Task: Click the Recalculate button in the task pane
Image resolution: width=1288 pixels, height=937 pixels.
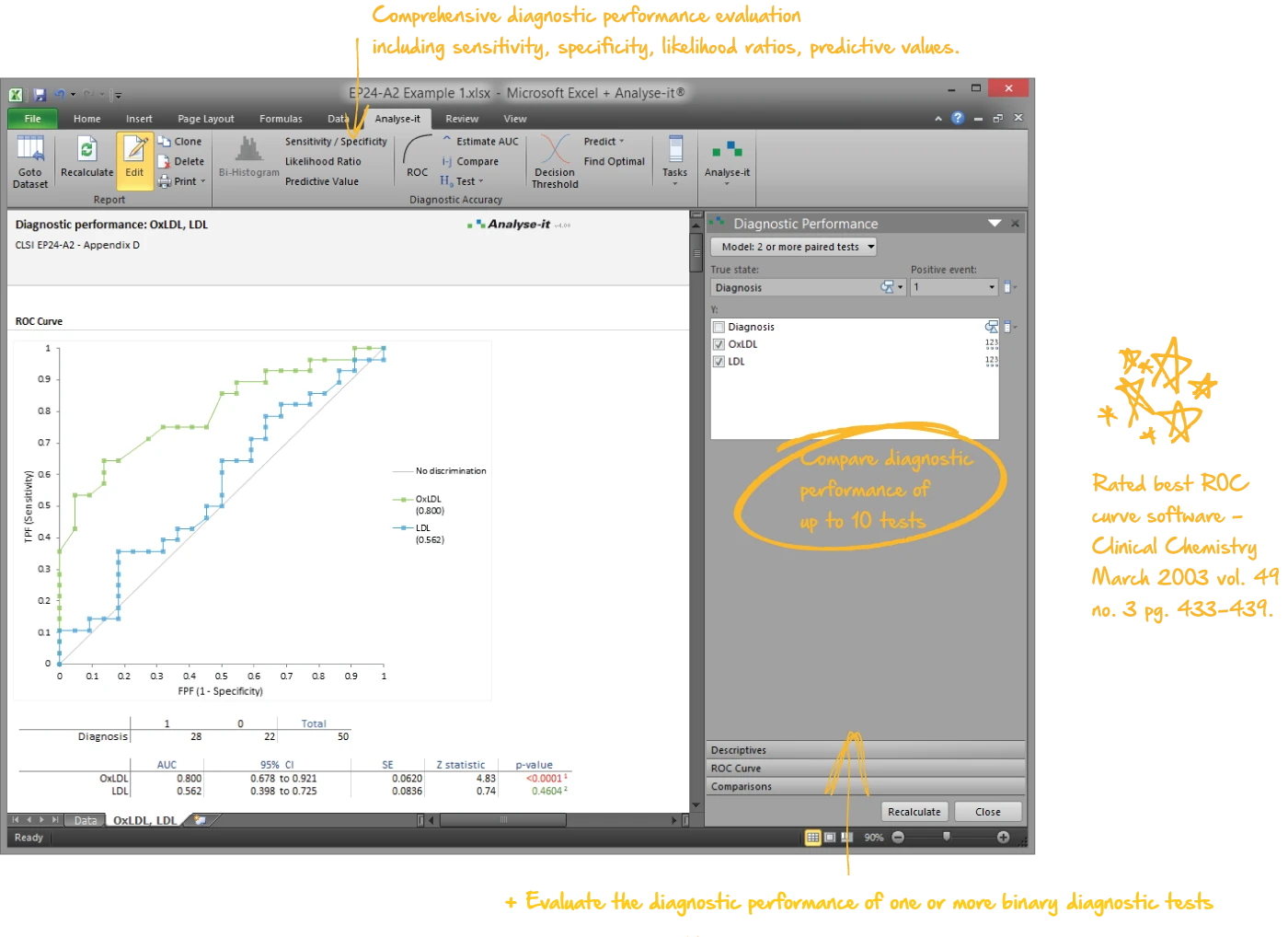Action: [x=914, y=812]
